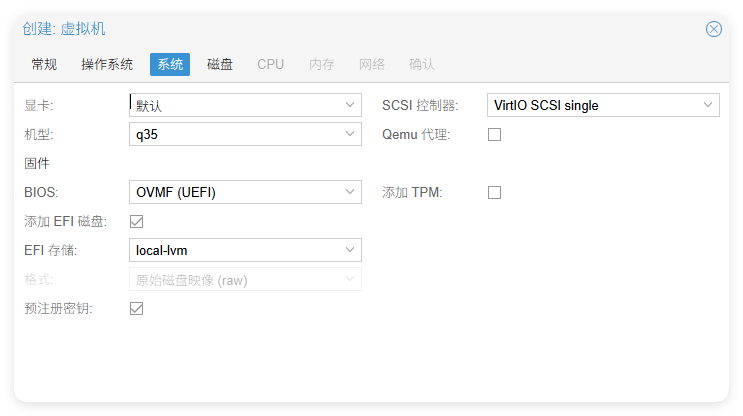This screenshot has width=743, height=416.
Task: Expand the 显卡 dropdown arrow
Action: point(350,105)
